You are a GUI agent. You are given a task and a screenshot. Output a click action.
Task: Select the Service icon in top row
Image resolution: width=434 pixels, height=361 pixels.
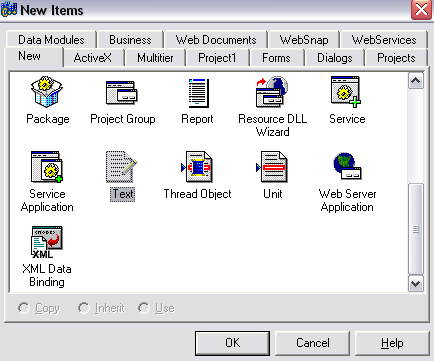click(x=346, y=92)
